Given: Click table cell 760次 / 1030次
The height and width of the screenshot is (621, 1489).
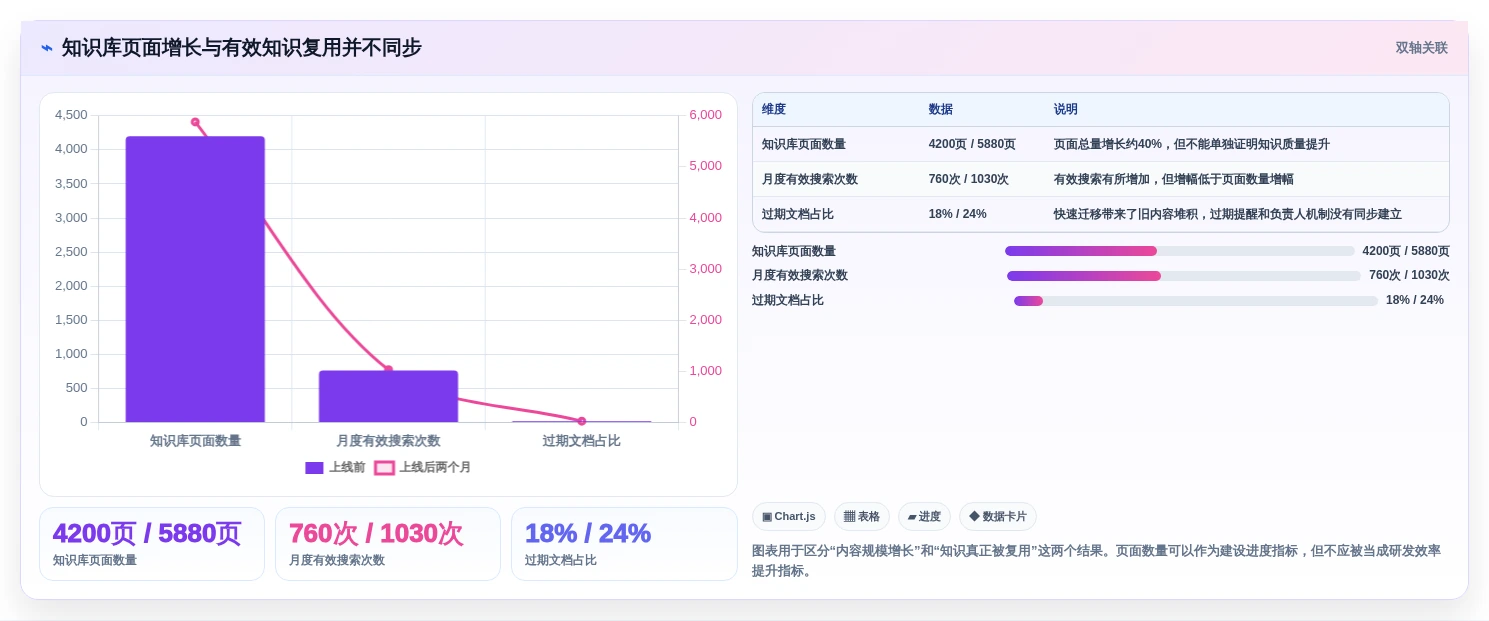Looking at the screenshot, I should [x=968, y=179].
